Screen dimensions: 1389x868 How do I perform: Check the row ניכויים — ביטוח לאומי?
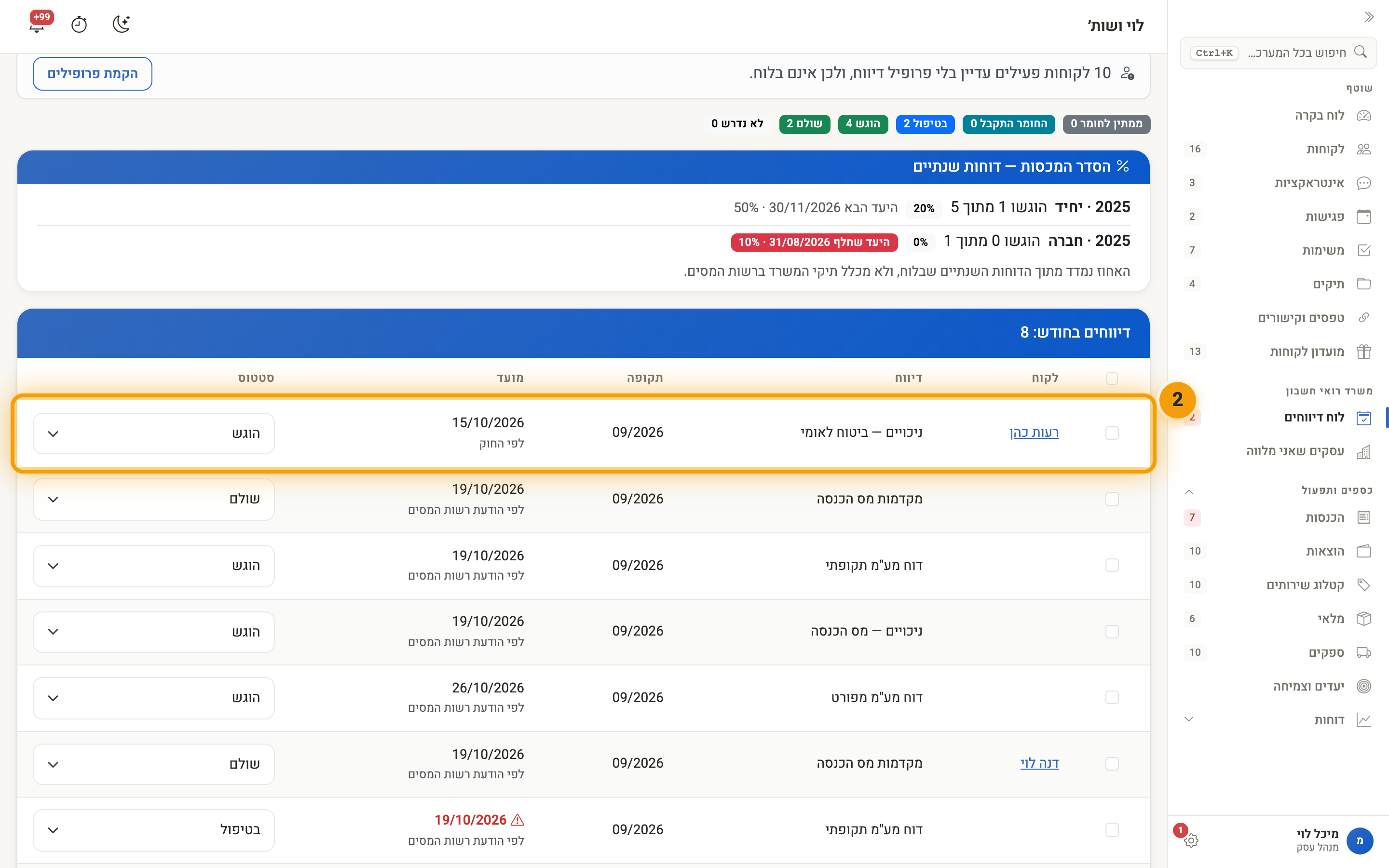[x=1112, y=433]
